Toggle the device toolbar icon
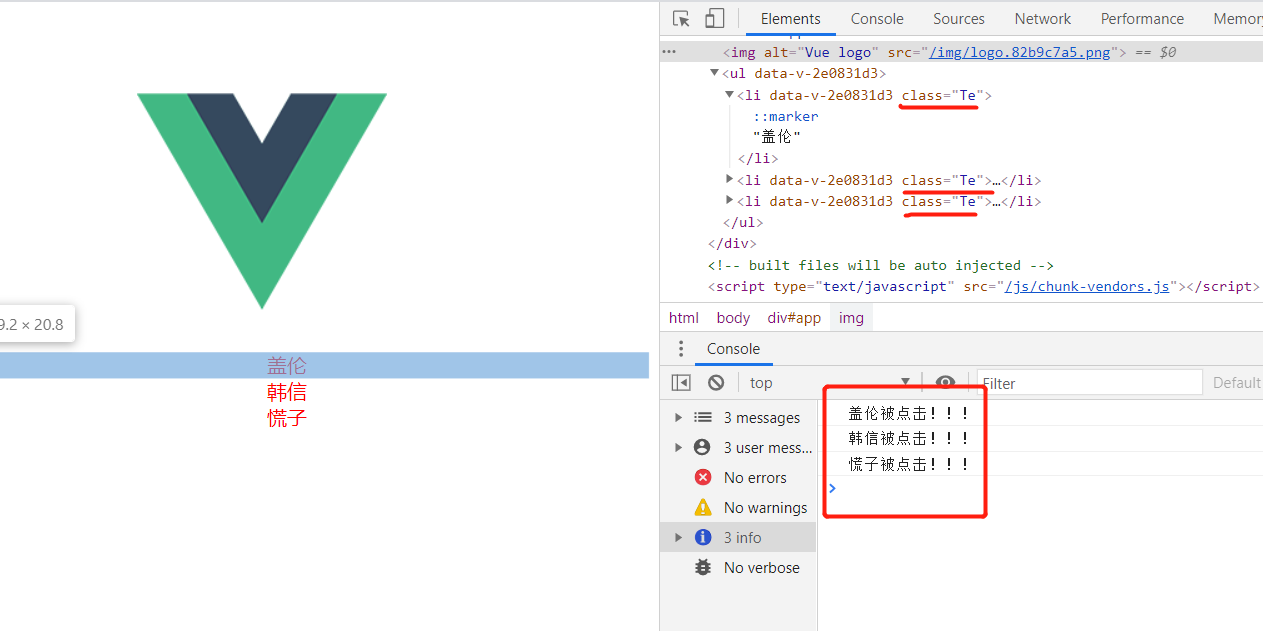 point(714,18)
